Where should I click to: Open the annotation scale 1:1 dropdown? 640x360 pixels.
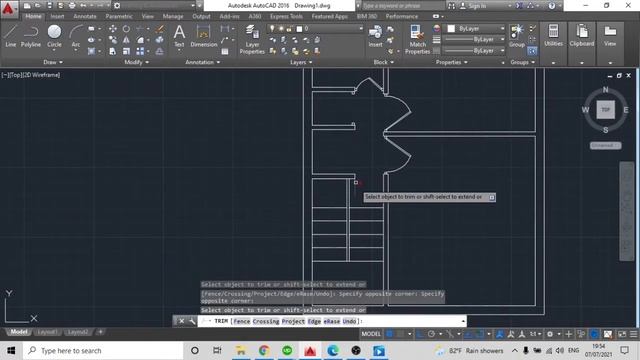(x=535, y=334)
